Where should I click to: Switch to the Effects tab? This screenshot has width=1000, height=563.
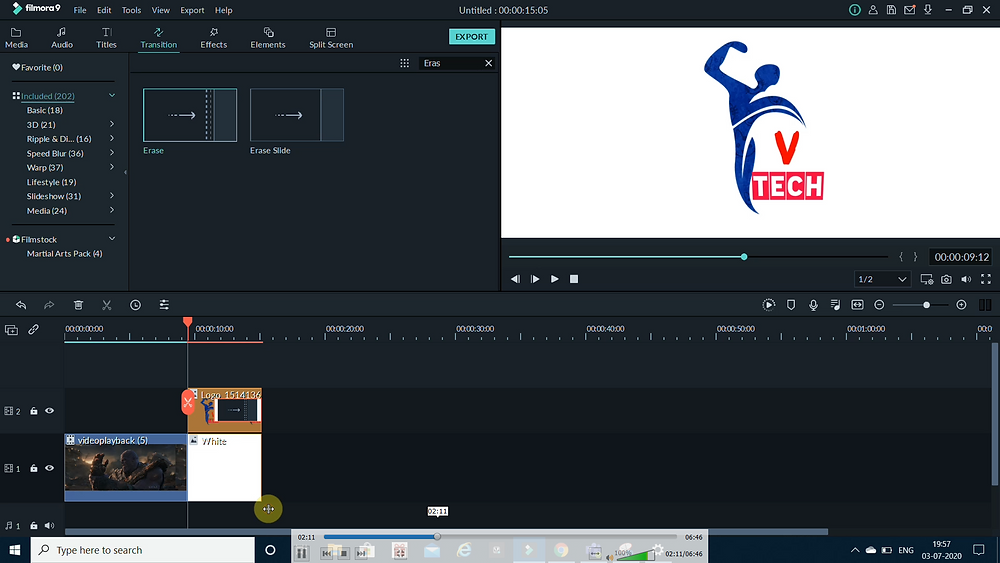coord(213,38)
